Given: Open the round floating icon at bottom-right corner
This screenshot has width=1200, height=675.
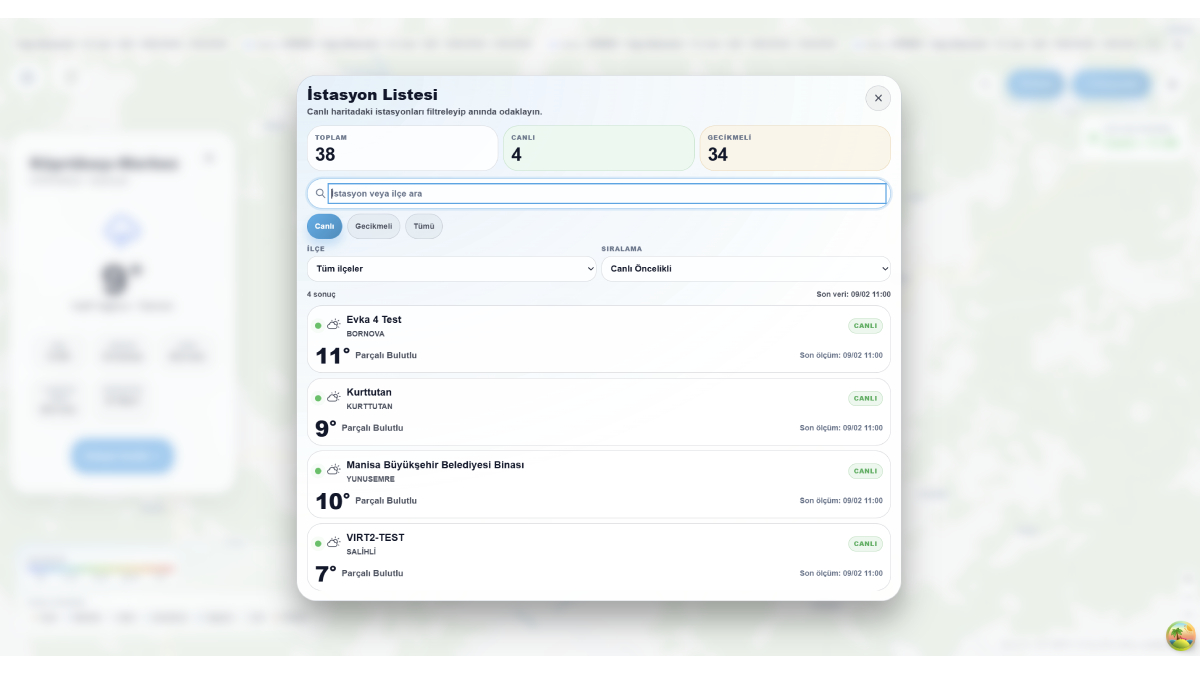Looking at the screenshot, I should tap(1180, 636).
